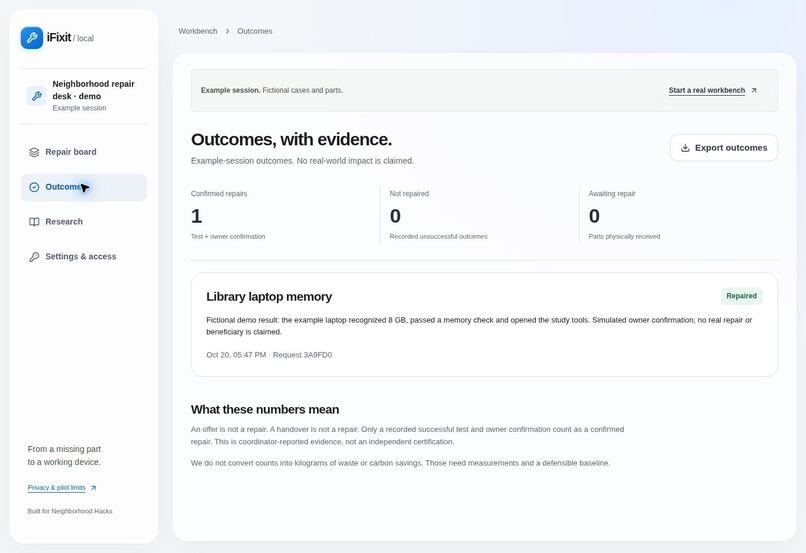This screenshot has width=806, height=553.
Task: Click the breadcrumb chevron separator
Action: point(227,31)
